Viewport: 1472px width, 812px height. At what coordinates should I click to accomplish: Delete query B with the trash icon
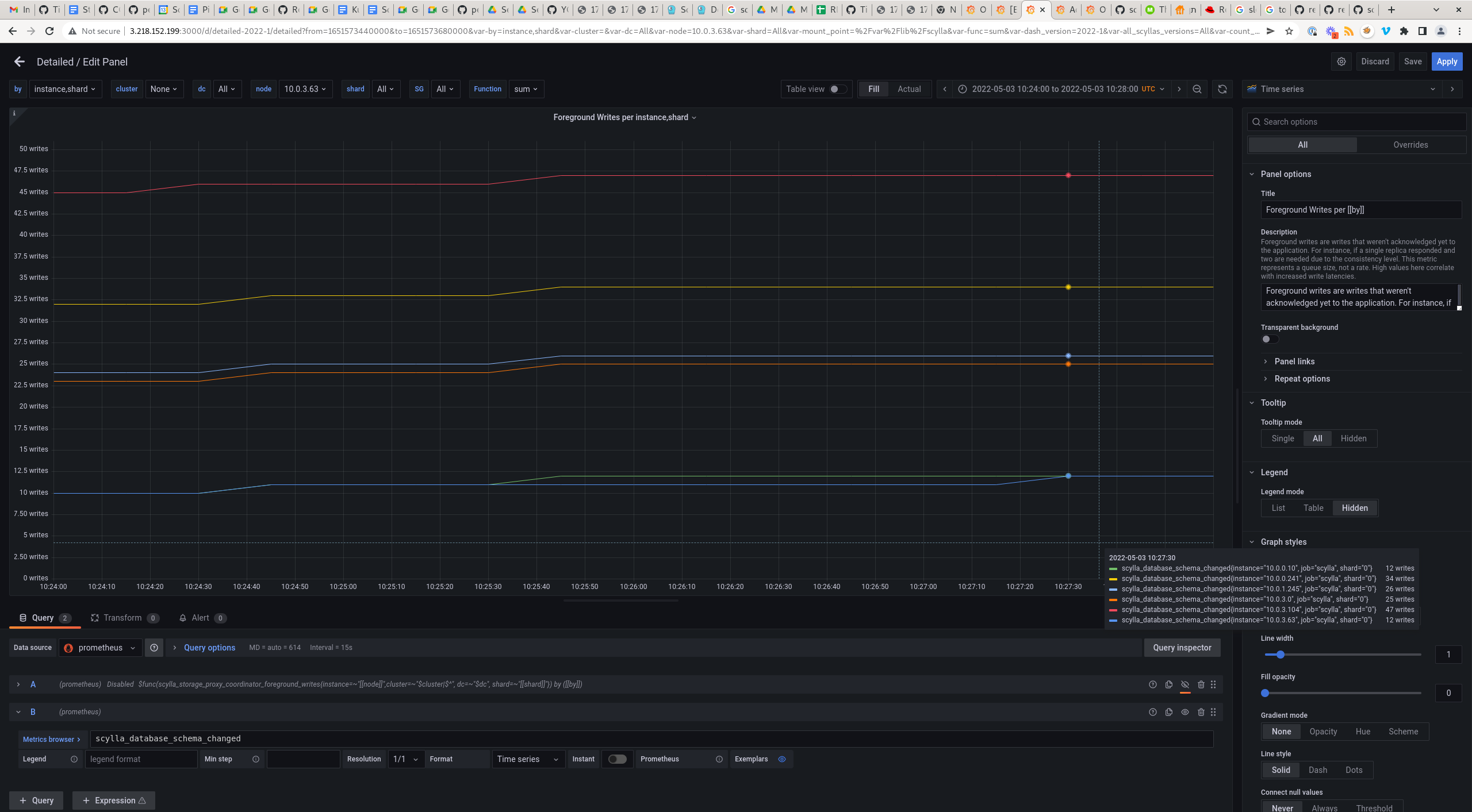[x=1201, y=712]
